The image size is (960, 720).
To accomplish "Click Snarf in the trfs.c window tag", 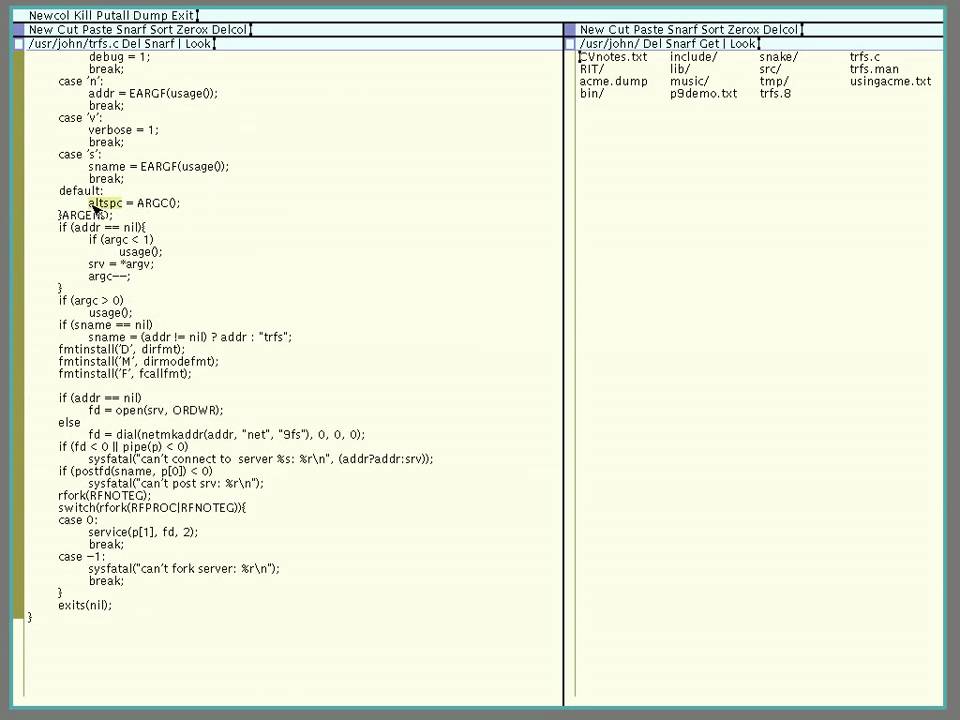I will (158, 44).
